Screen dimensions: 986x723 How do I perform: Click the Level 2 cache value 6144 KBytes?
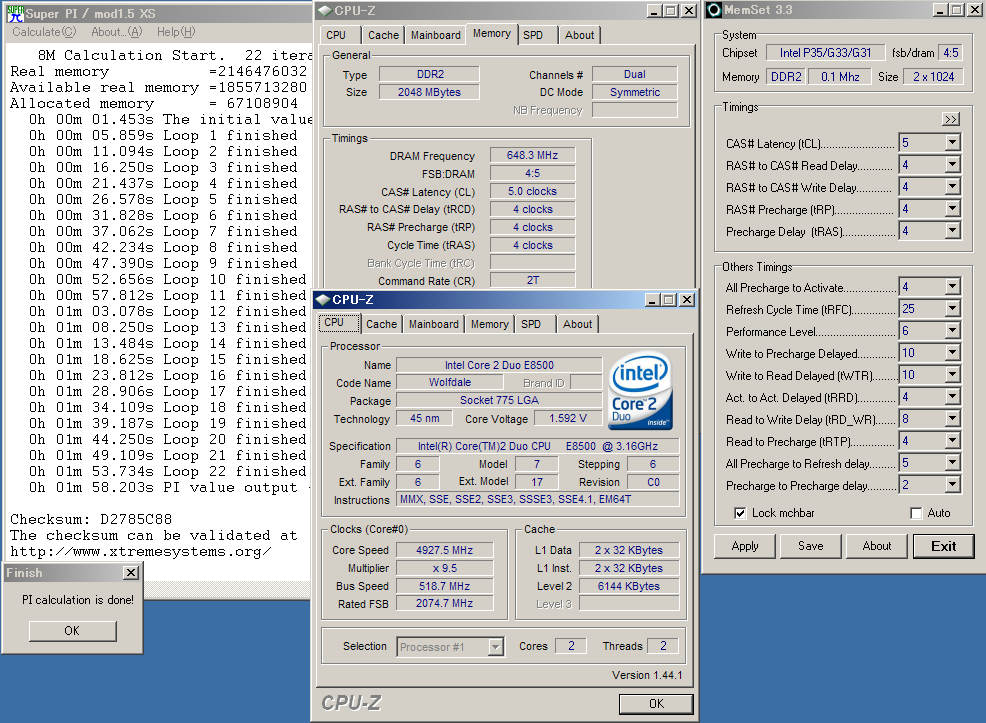(x=629, y=586)
